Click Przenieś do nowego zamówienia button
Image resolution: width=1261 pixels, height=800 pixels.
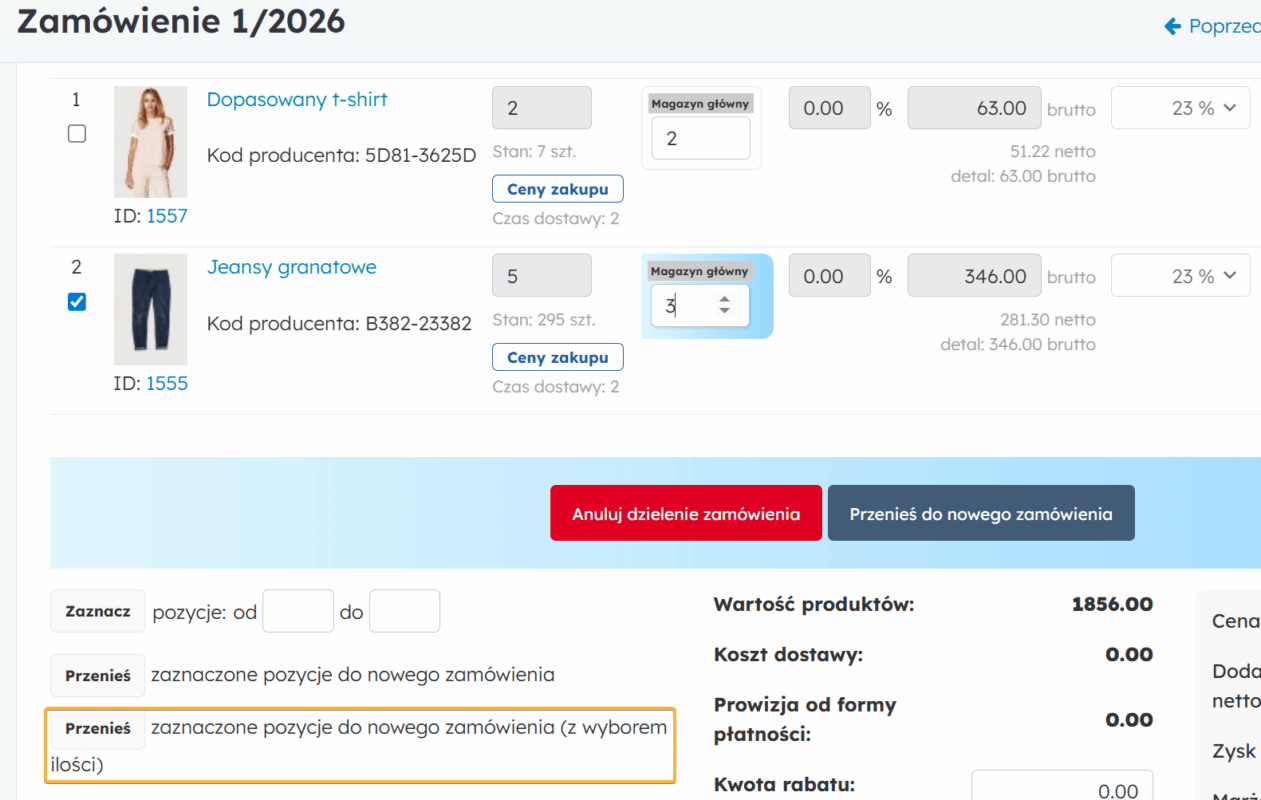[980, 514]
